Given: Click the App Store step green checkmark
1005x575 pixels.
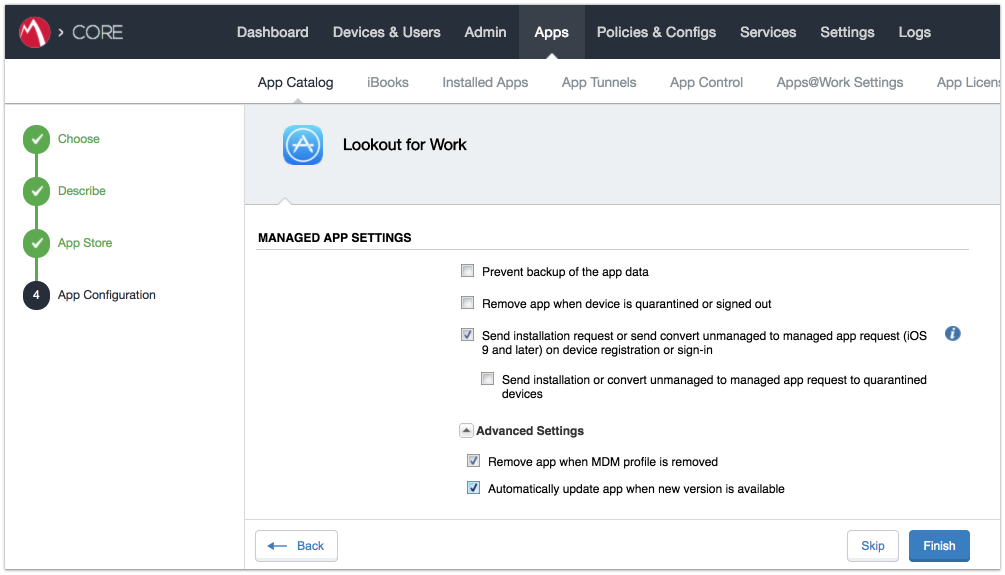Looking at the screenshot, I should 37,243.
